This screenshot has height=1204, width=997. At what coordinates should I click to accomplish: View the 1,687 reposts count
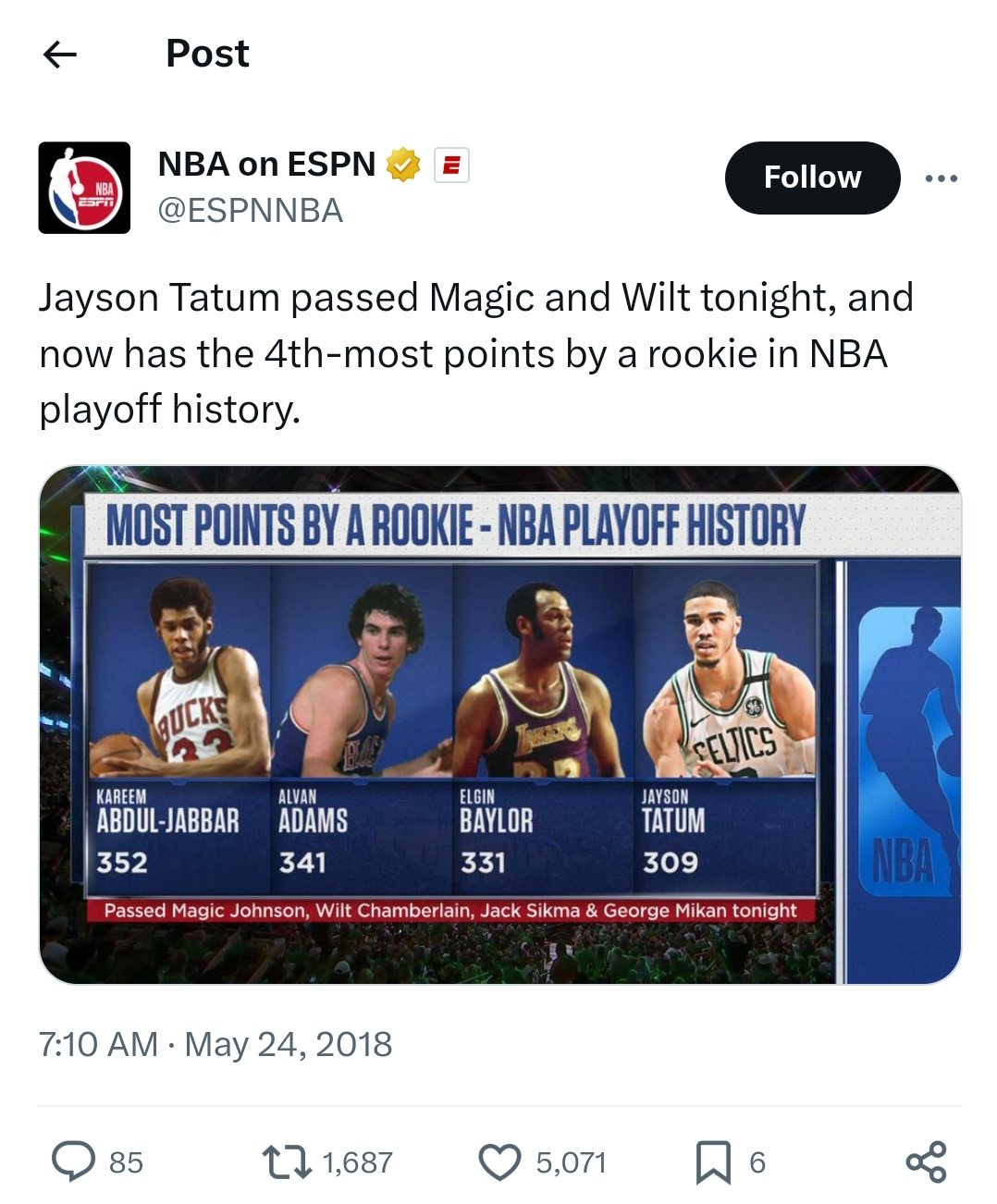tap(357, 1162)
